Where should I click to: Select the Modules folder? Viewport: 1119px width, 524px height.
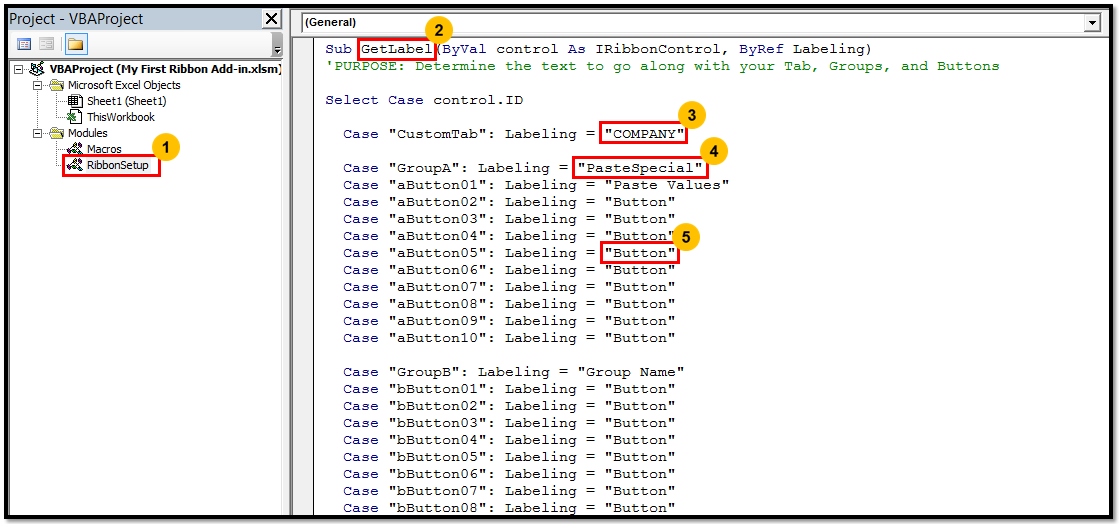click(88, 133)
